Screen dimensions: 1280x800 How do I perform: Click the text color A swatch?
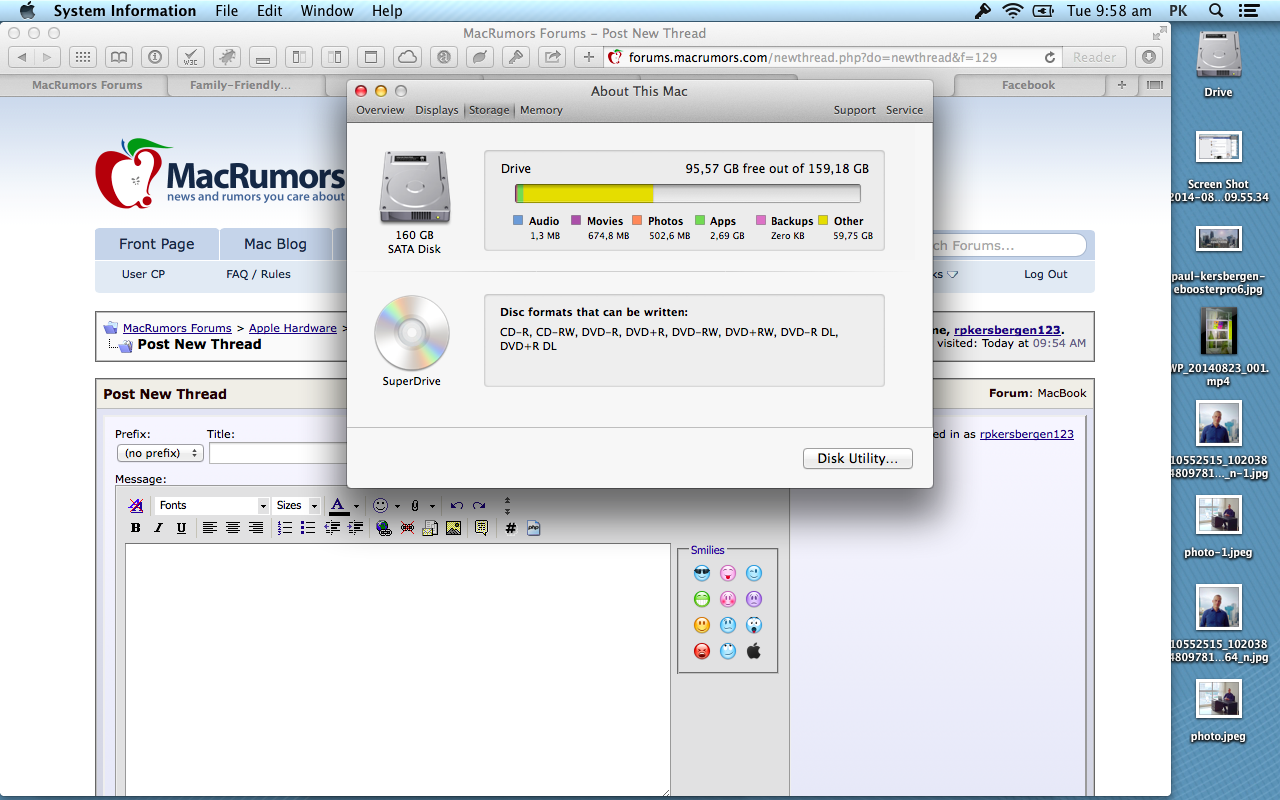coord(339,506)
